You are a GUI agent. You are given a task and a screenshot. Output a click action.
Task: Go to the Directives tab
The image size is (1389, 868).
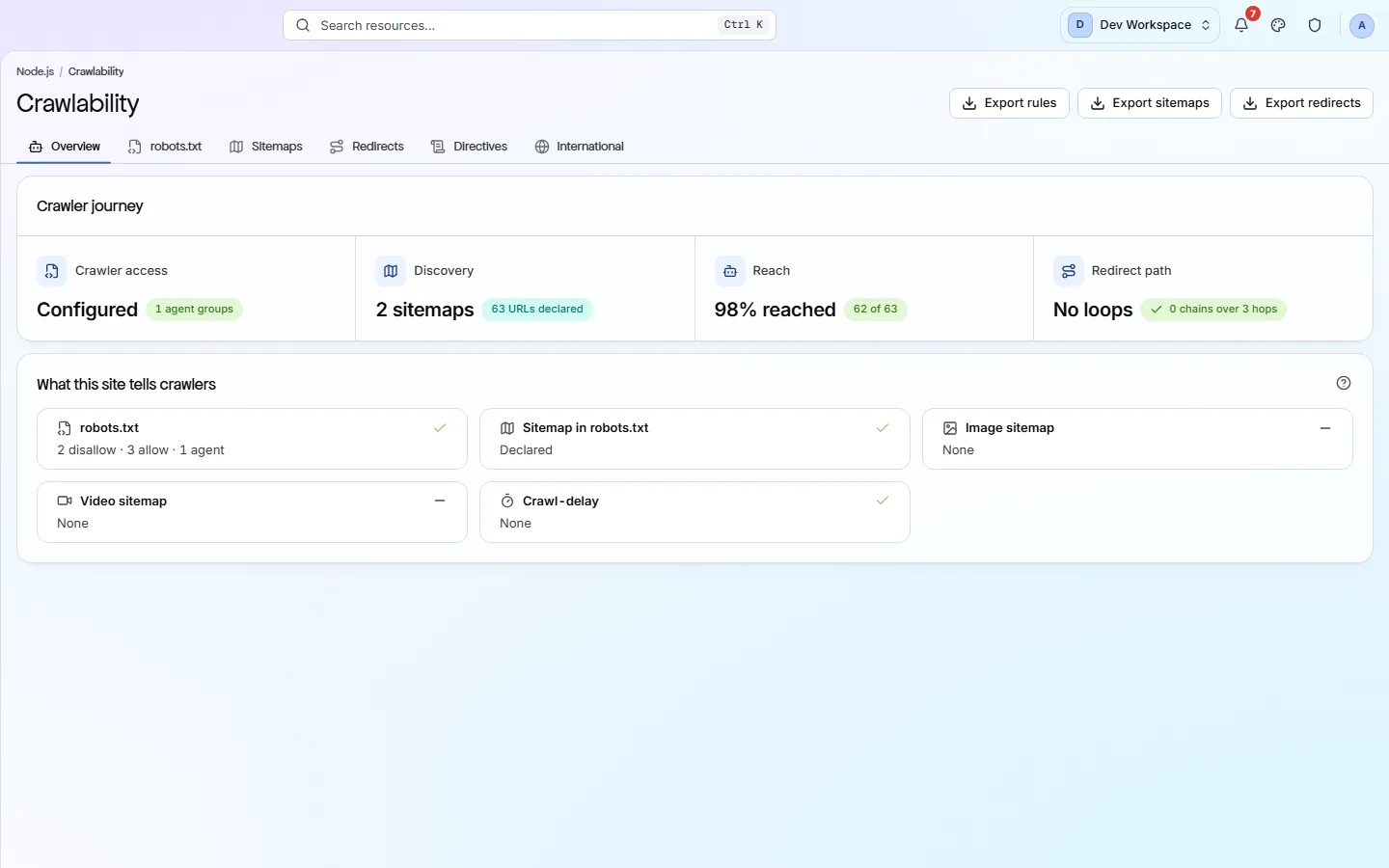point(470,147)
